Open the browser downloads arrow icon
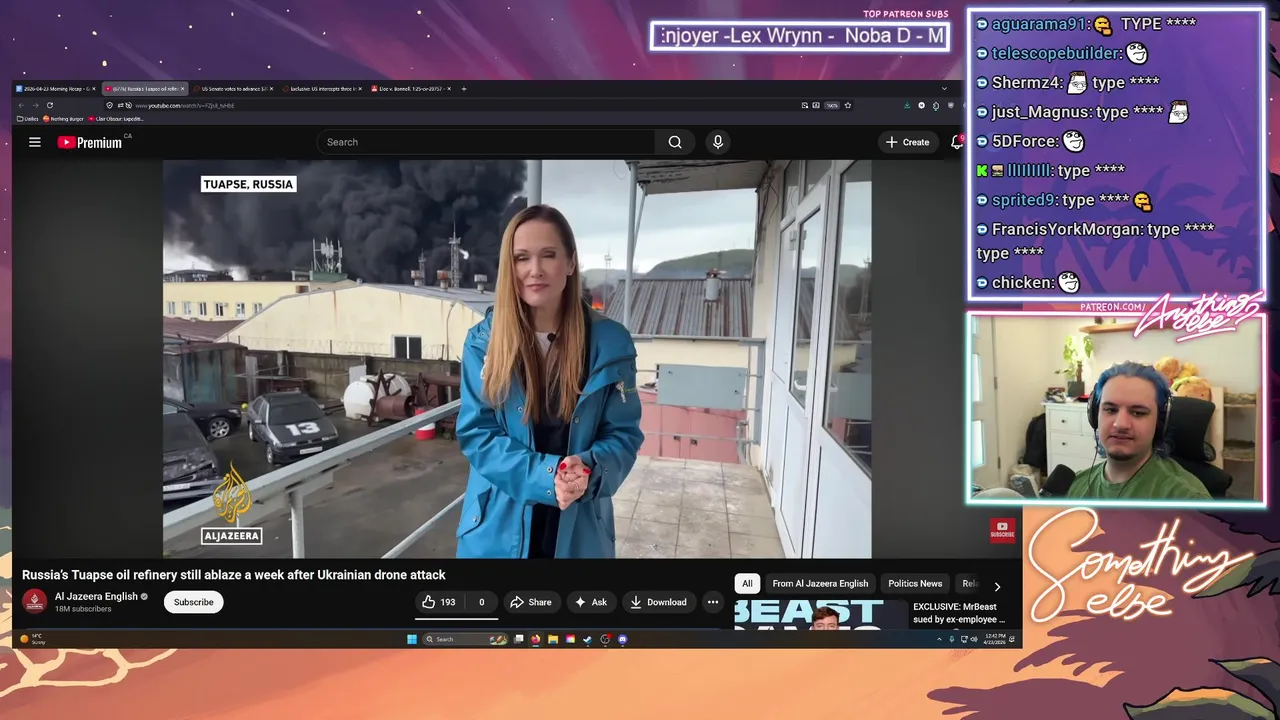 coord(907,105)
